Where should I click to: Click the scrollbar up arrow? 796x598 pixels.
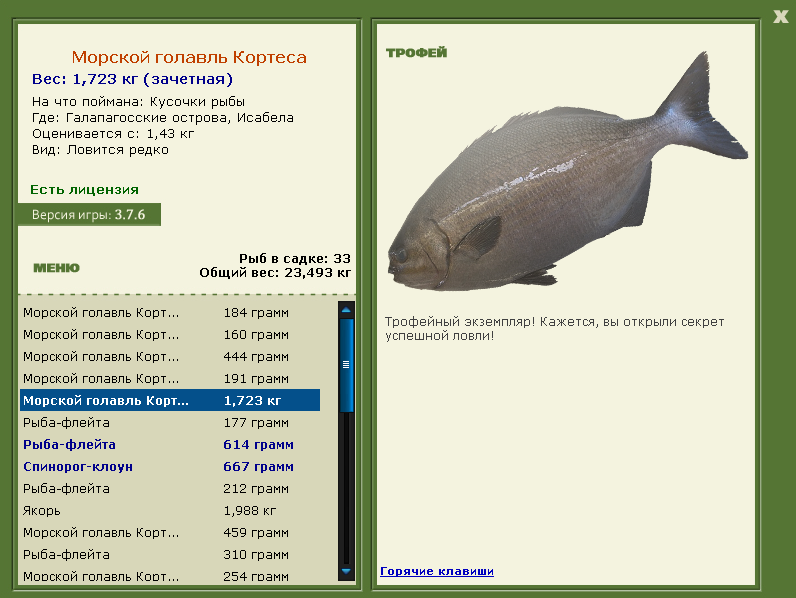(x=346, y=310)
